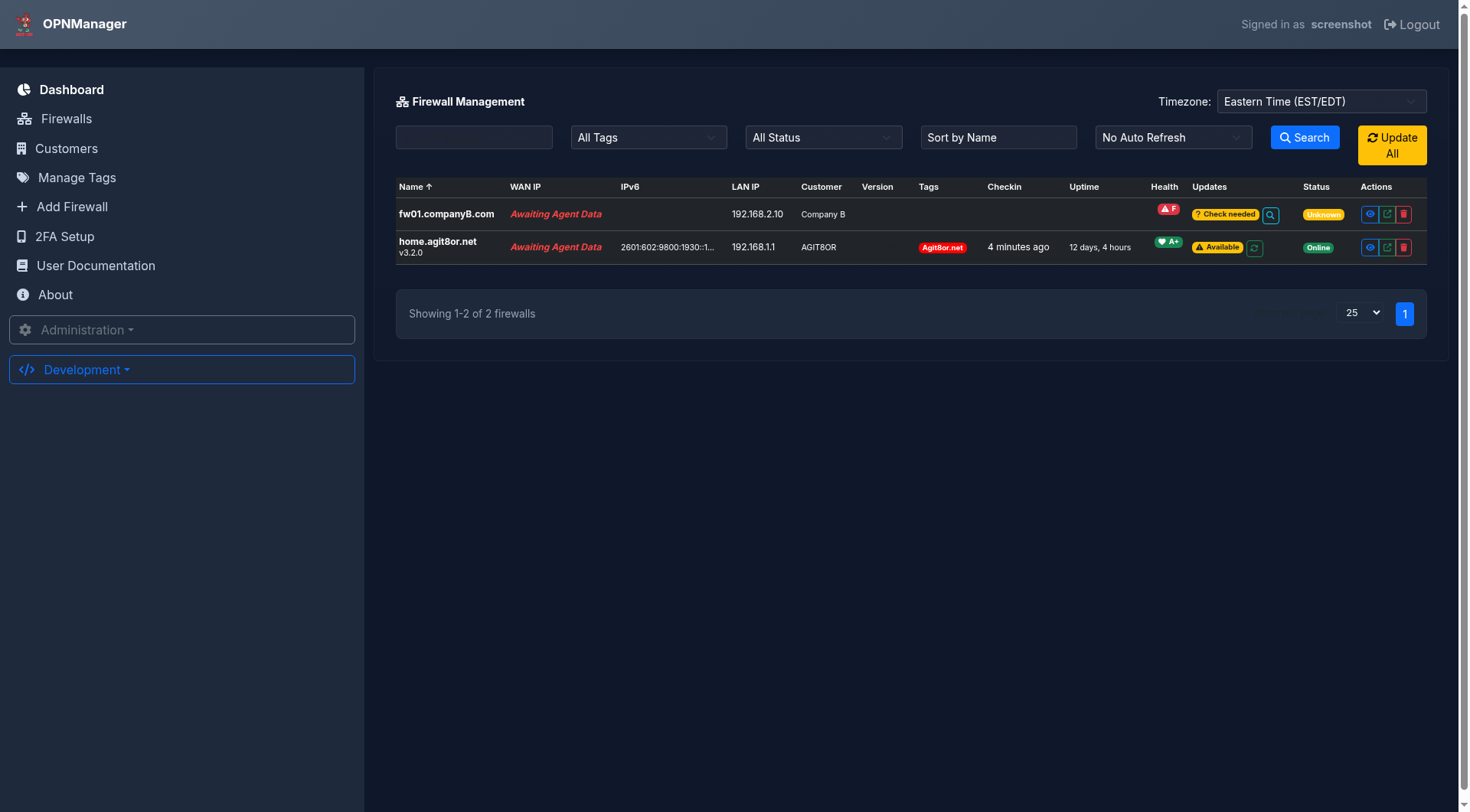Go to Customers in the sidebar
Screen dimensions: 1470x812
point(66,149)
